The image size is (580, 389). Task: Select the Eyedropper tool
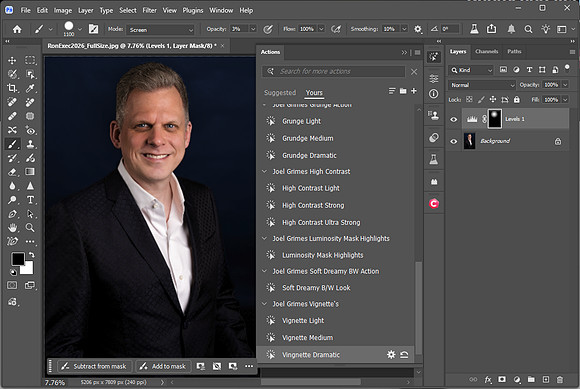coord(30,88)
